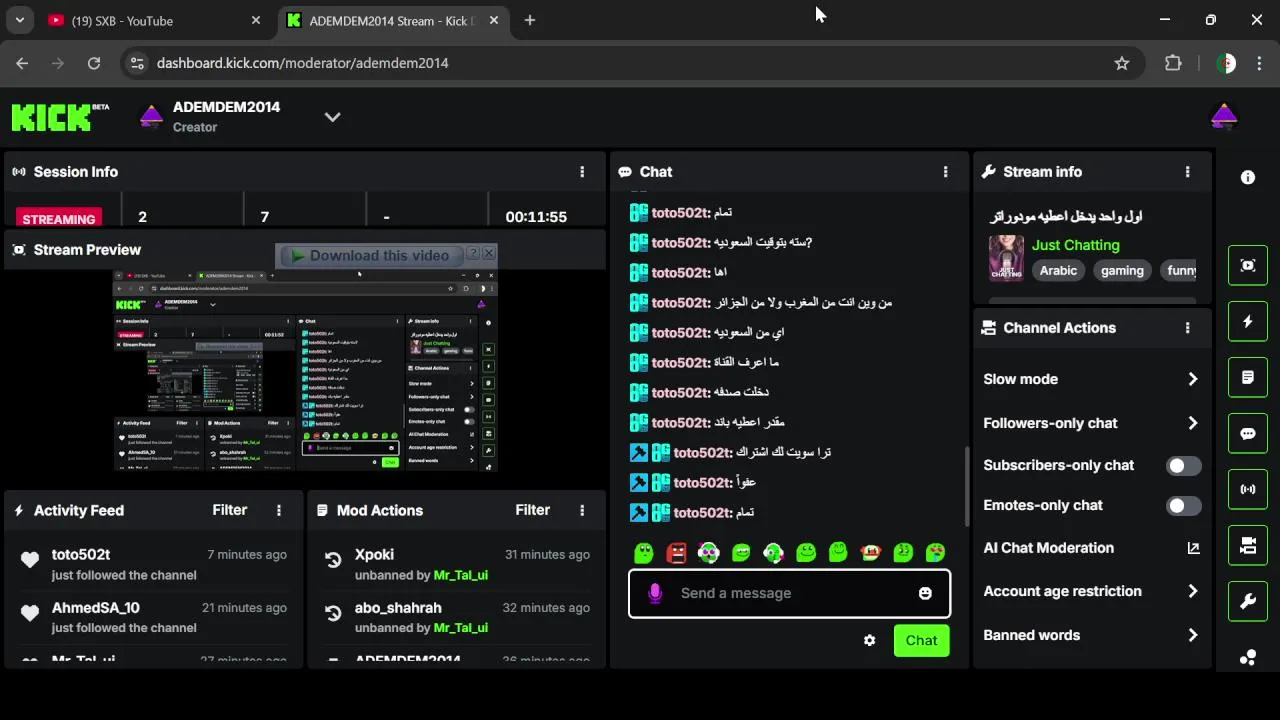The height and width of the screenshot is (720, 1280).
Task: Open ADEMDEM2014 channel switcher dropdown
Action: pyautogui.click(x=333, y=117)
